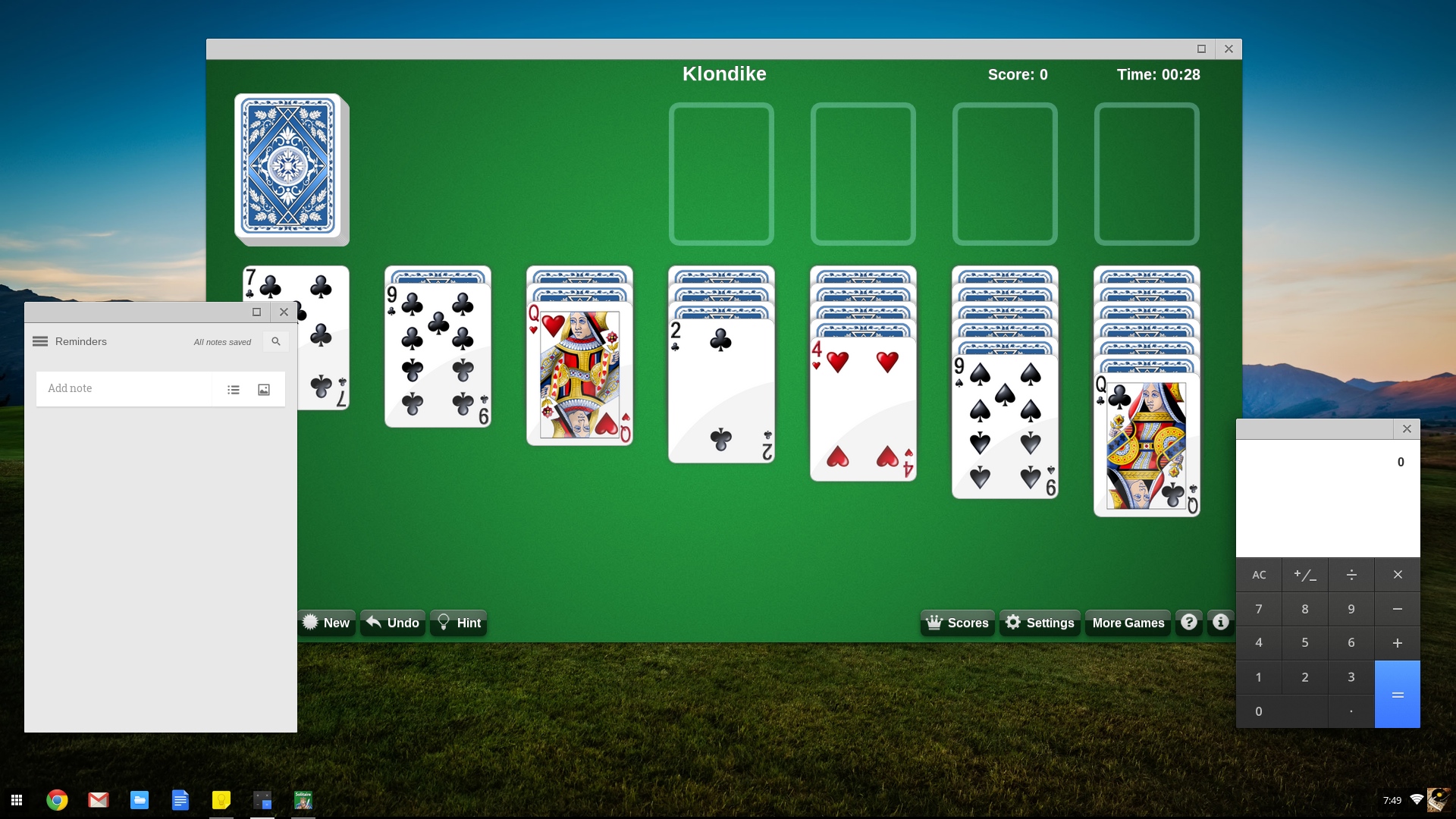Click the calculator equals button
1456x819 pixels.
tap(1397, 694)
